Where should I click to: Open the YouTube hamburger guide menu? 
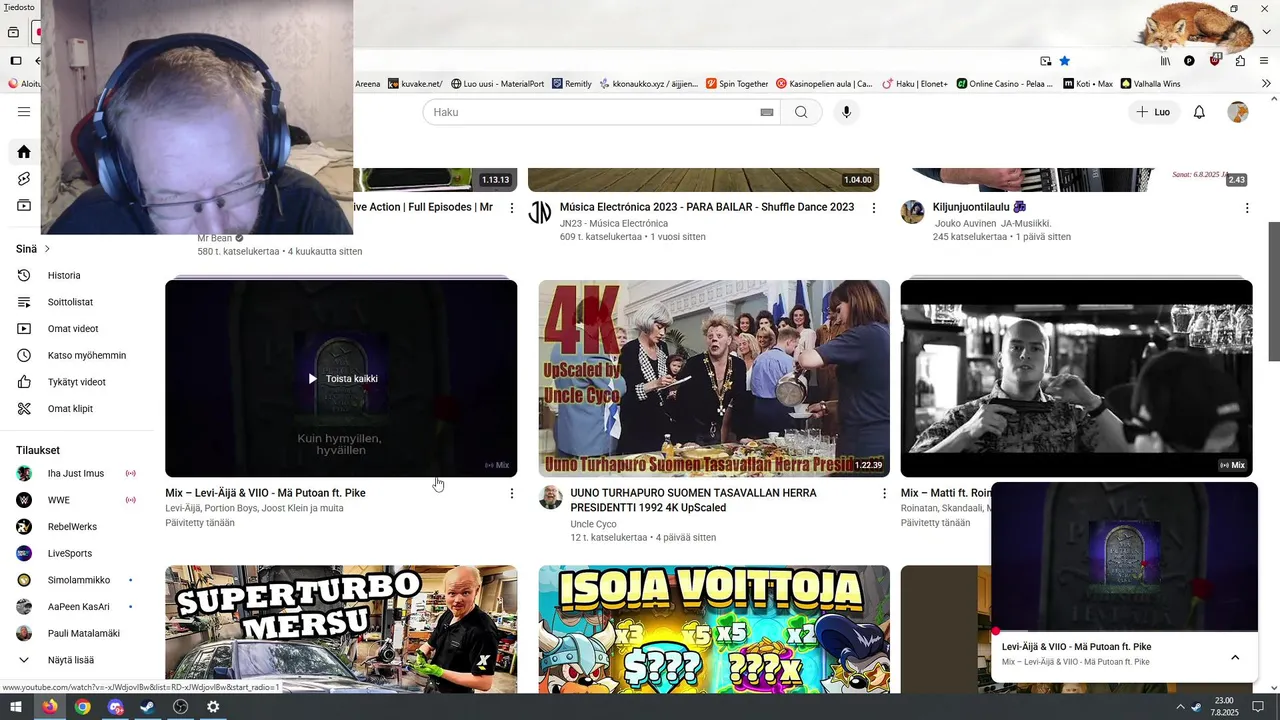coord(24,112)
